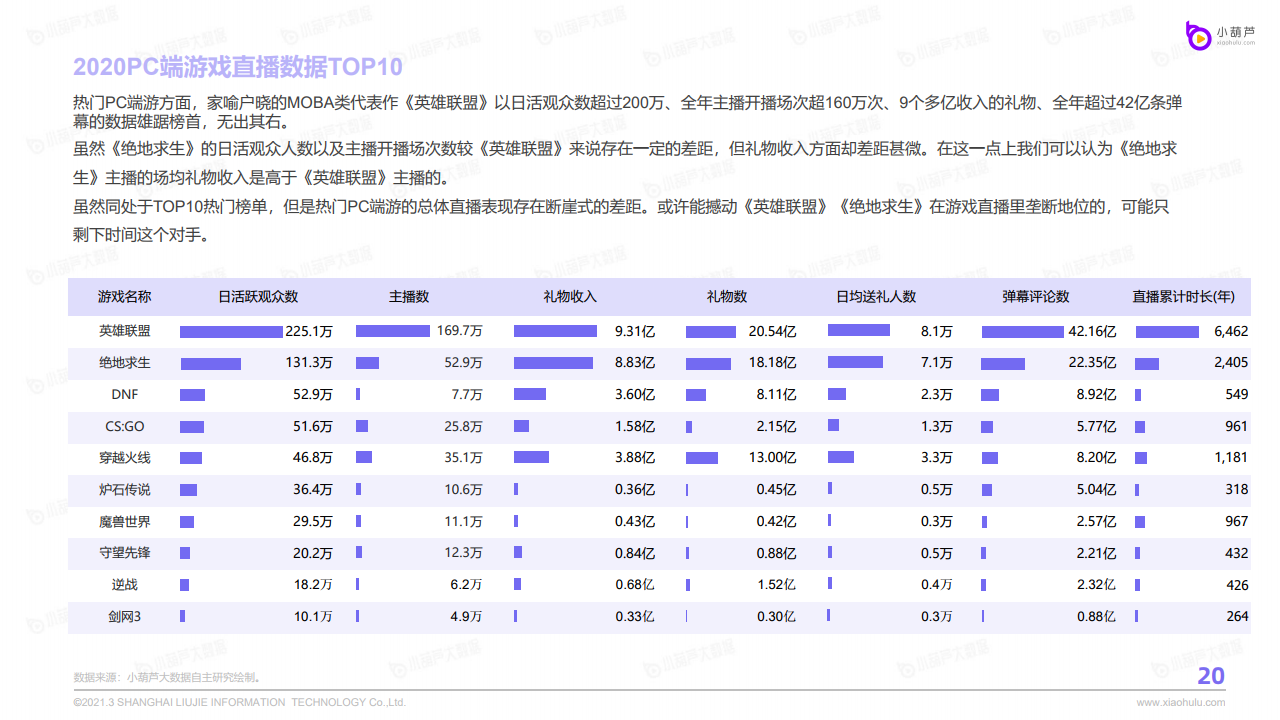Click the 25.8万 streamer count for CS:GO
The width and height of the screenshot is (1280, 720).
463,426
